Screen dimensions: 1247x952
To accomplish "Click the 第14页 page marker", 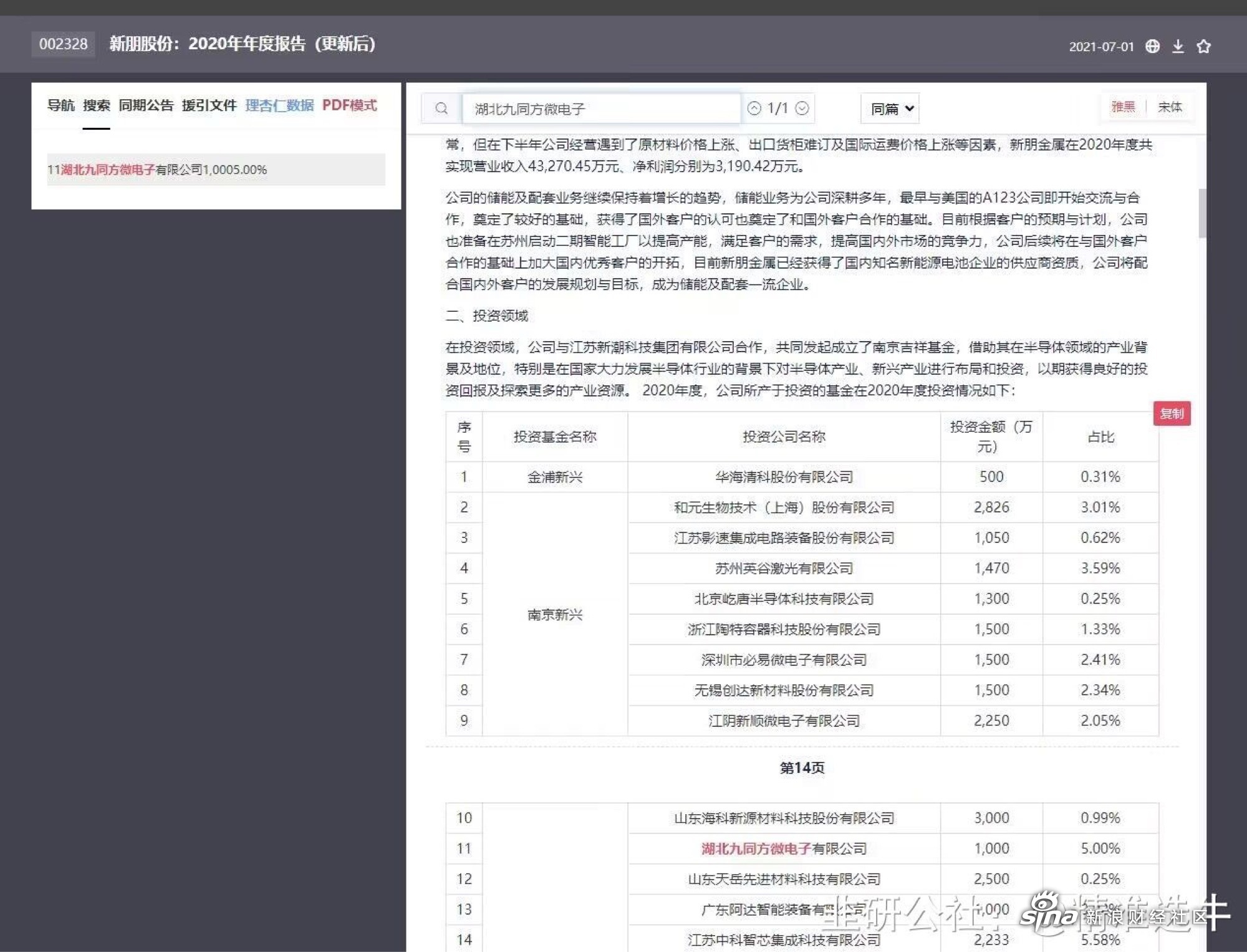I will [x=802, y=768].
